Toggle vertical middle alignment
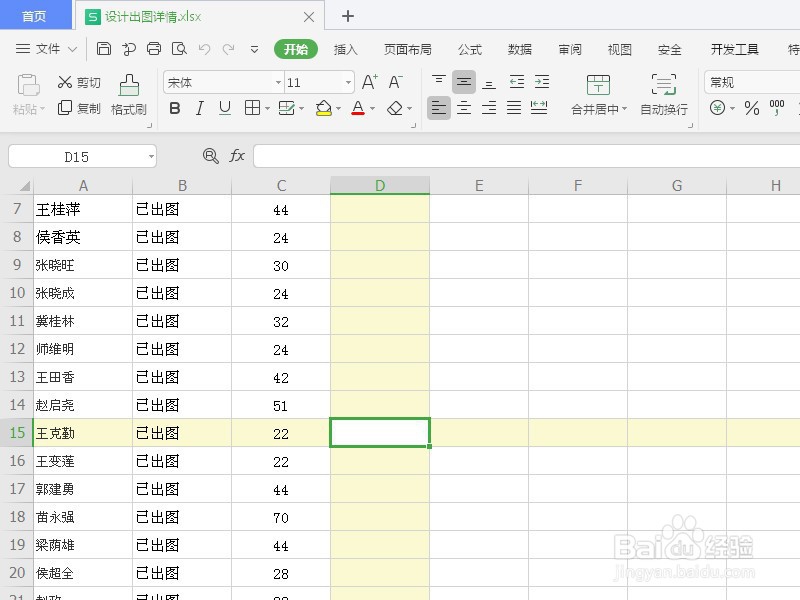This screenshot has width=800, height=600. click(464, 82)
